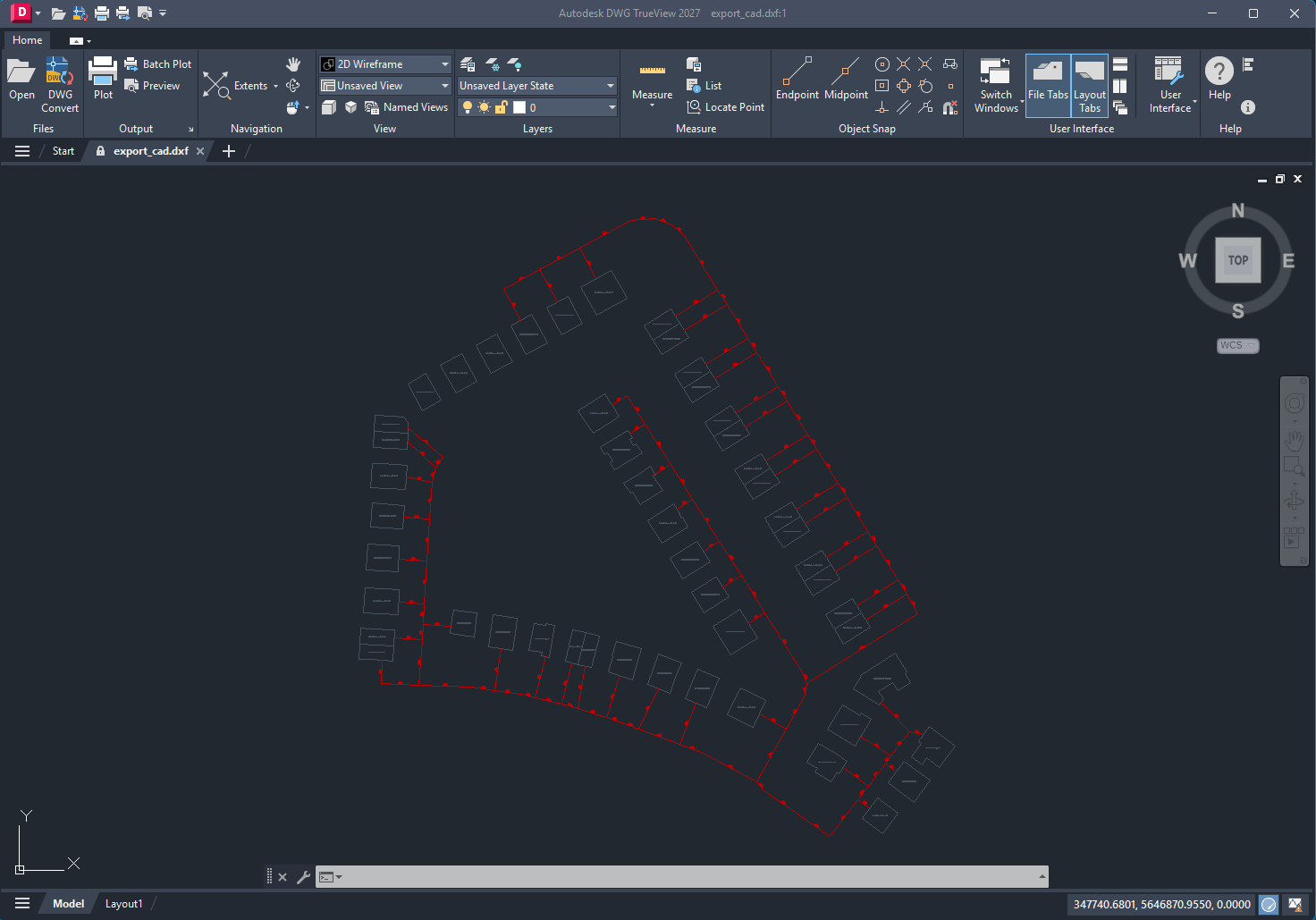Toggle File Tabs display
Viewport: 1316px width, 920px height.
point(1048,85)
